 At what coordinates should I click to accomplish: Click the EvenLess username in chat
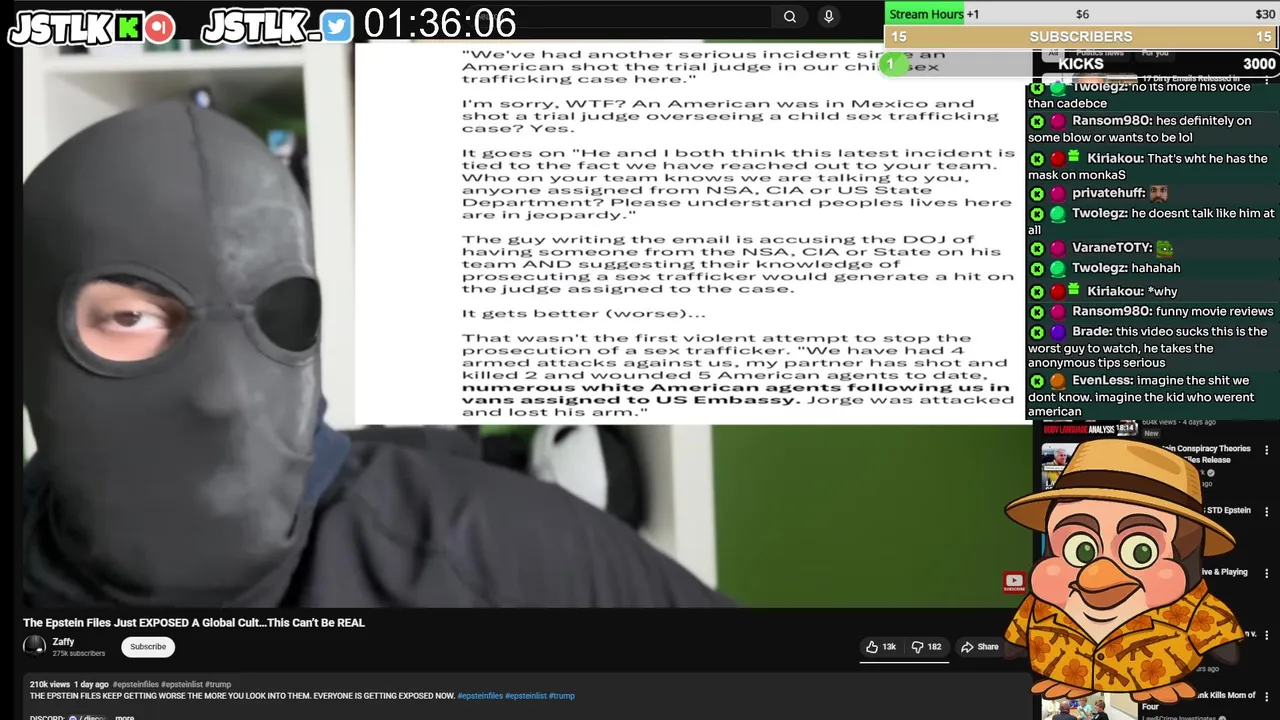[1100, 381]
